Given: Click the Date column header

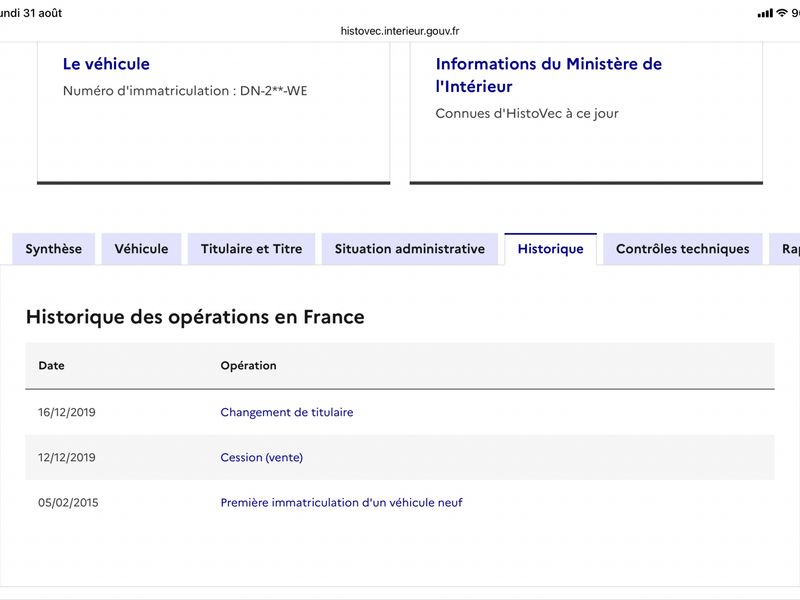Looking at the screenshot, I should [x=52, y=365].
